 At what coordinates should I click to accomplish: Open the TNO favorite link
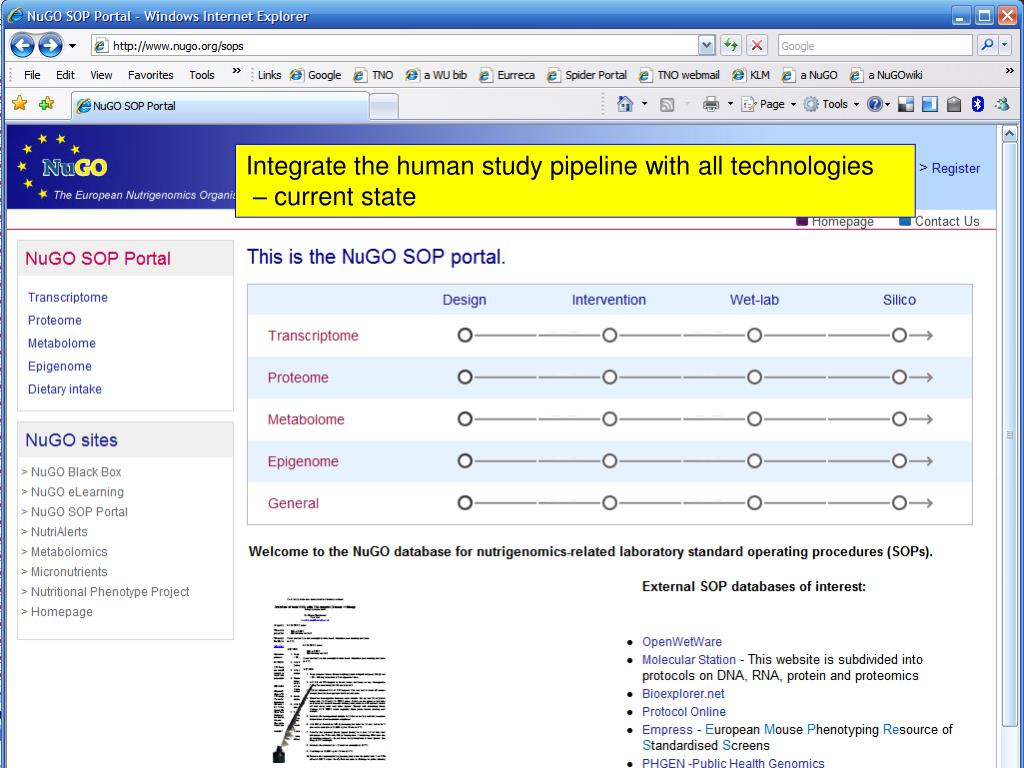[x=374, y=75]
